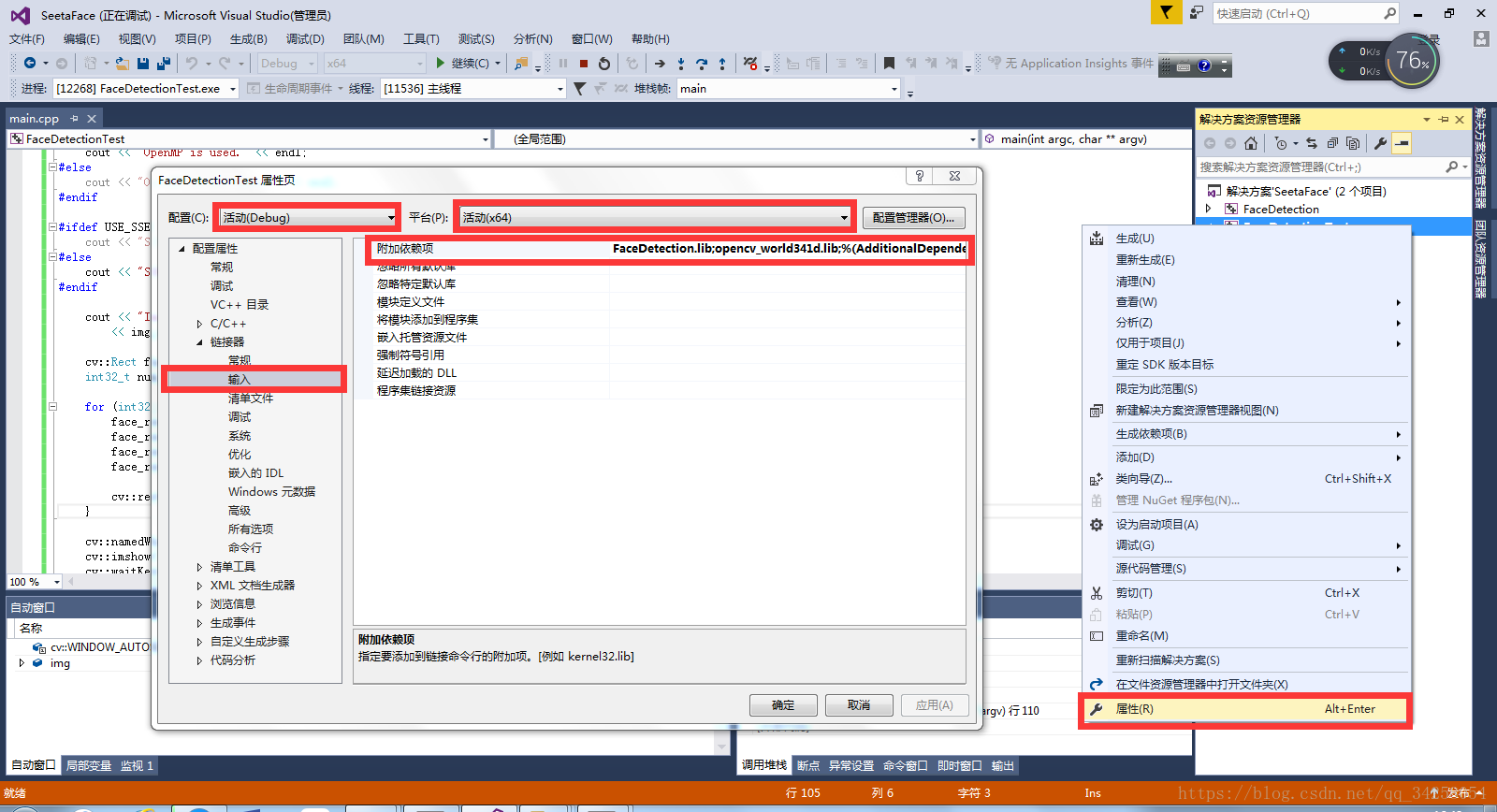The image size is (1497, 812).
Task: Click the green Continue debugging play icon
Action: point(441,64)
